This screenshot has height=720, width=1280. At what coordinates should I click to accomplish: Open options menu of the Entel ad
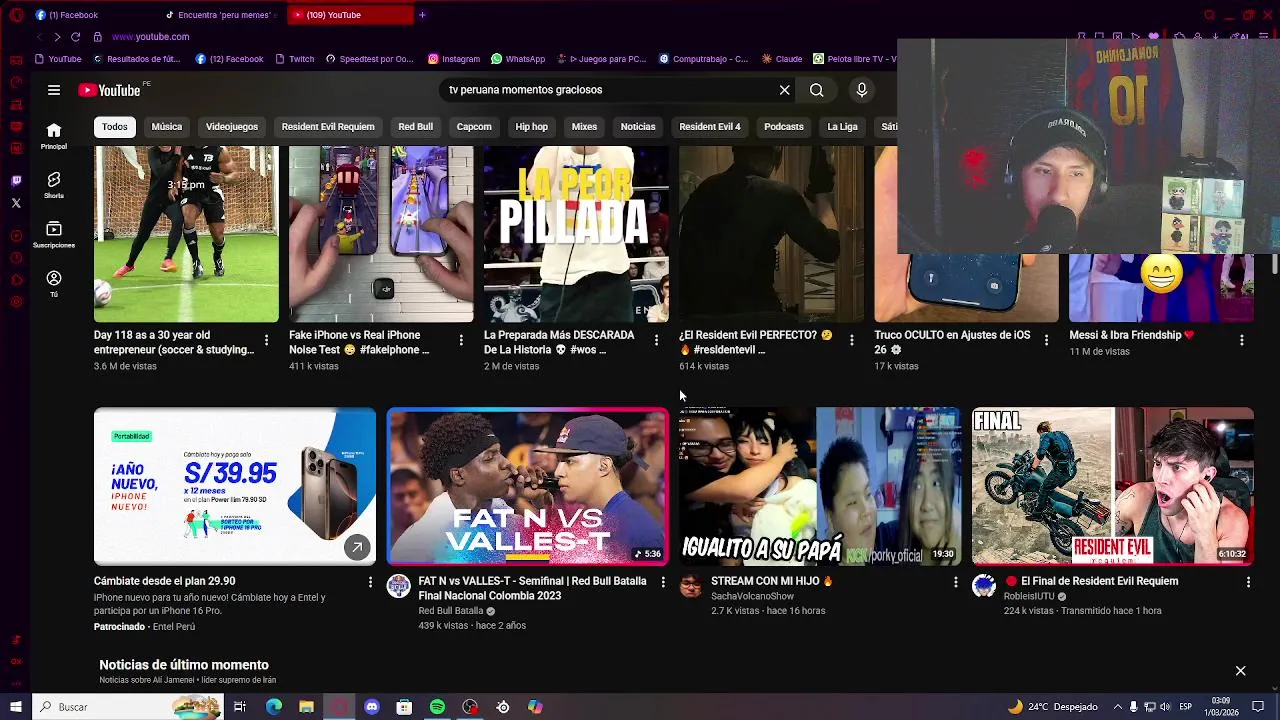pyautogui.click(x=370, y=582)
